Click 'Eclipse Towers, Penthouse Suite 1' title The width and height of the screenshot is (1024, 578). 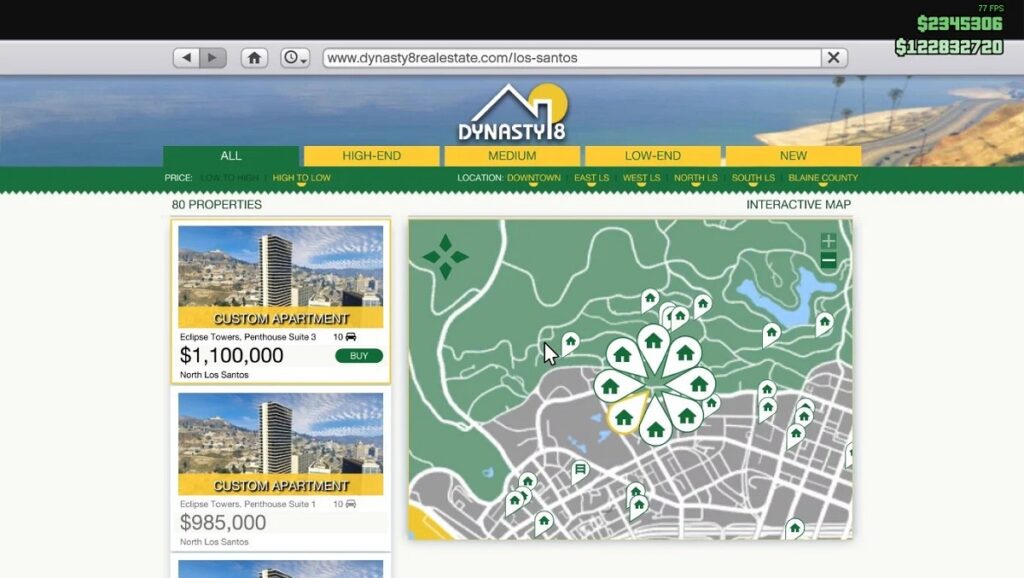248,504
